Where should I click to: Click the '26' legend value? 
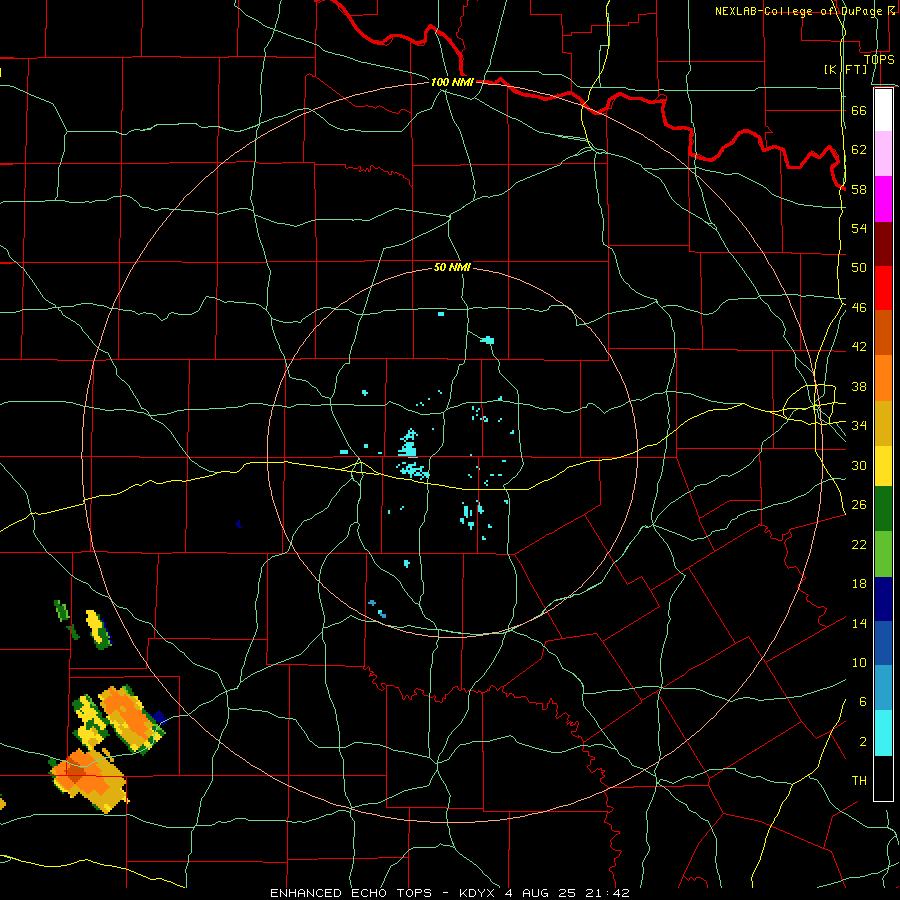pyautogui.click(x=859, y=505)
